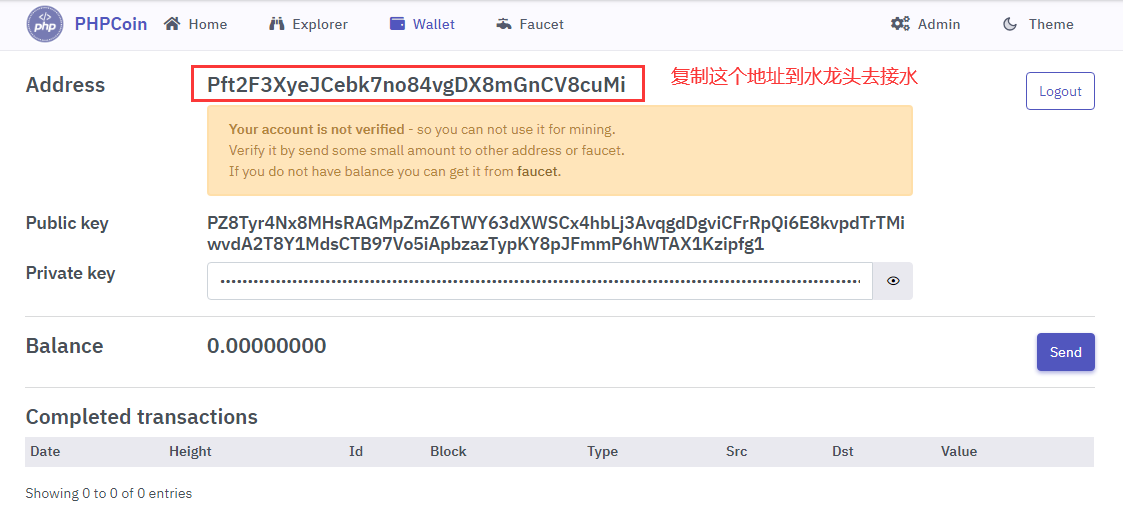This screenshot has width=1123, height=527.
Task: Follow the faucet link in warning
Action: click(538, 171)
